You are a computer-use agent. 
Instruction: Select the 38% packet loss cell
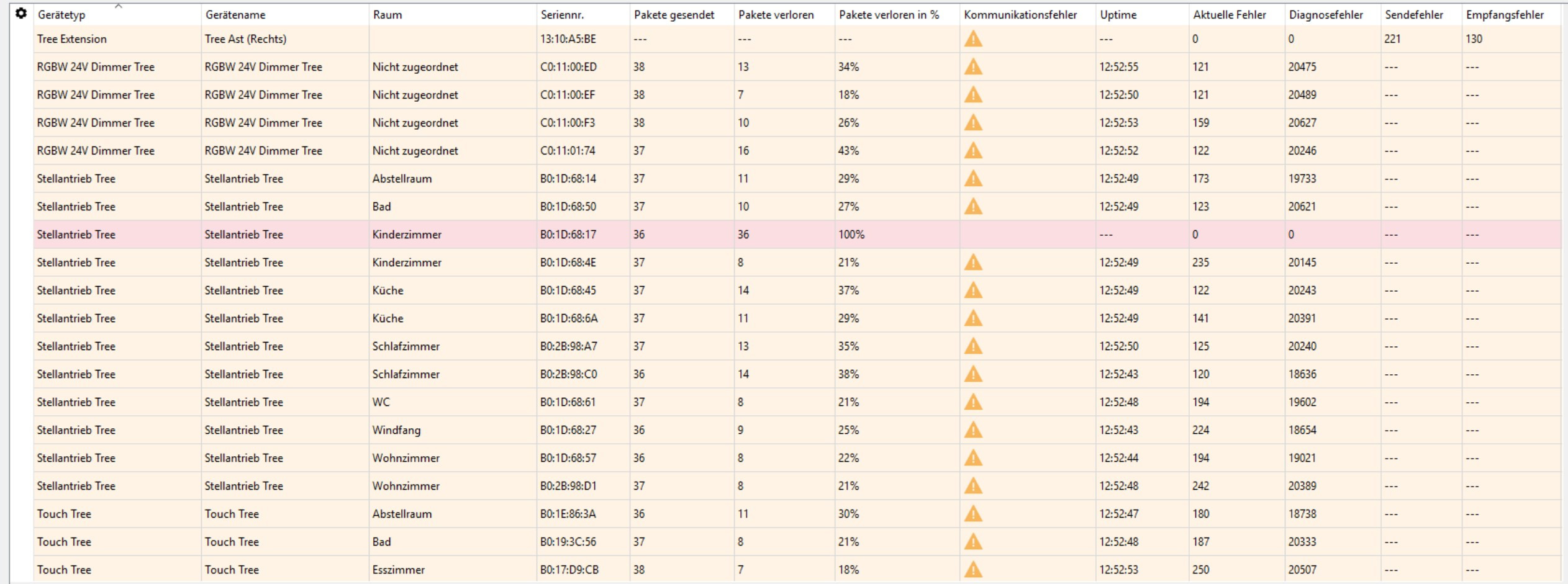click(x=848, y=374)
